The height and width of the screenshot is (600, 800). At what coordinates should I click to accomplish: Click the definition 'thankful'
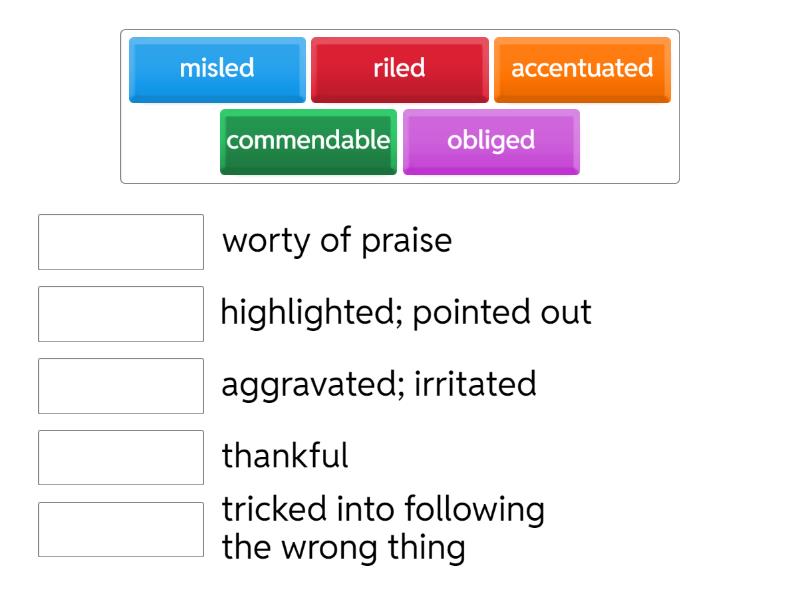point(283,457)
